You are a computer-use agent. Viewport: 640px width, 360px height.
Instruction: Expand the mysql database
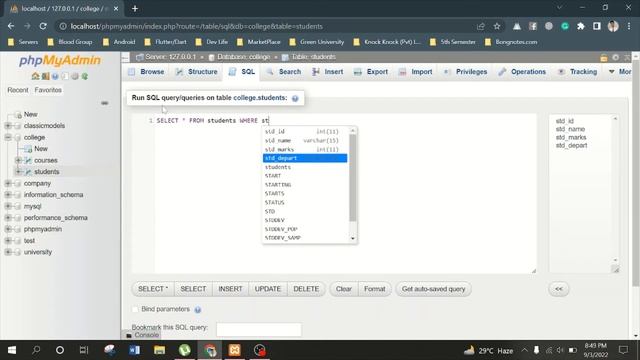click(8, 206)
